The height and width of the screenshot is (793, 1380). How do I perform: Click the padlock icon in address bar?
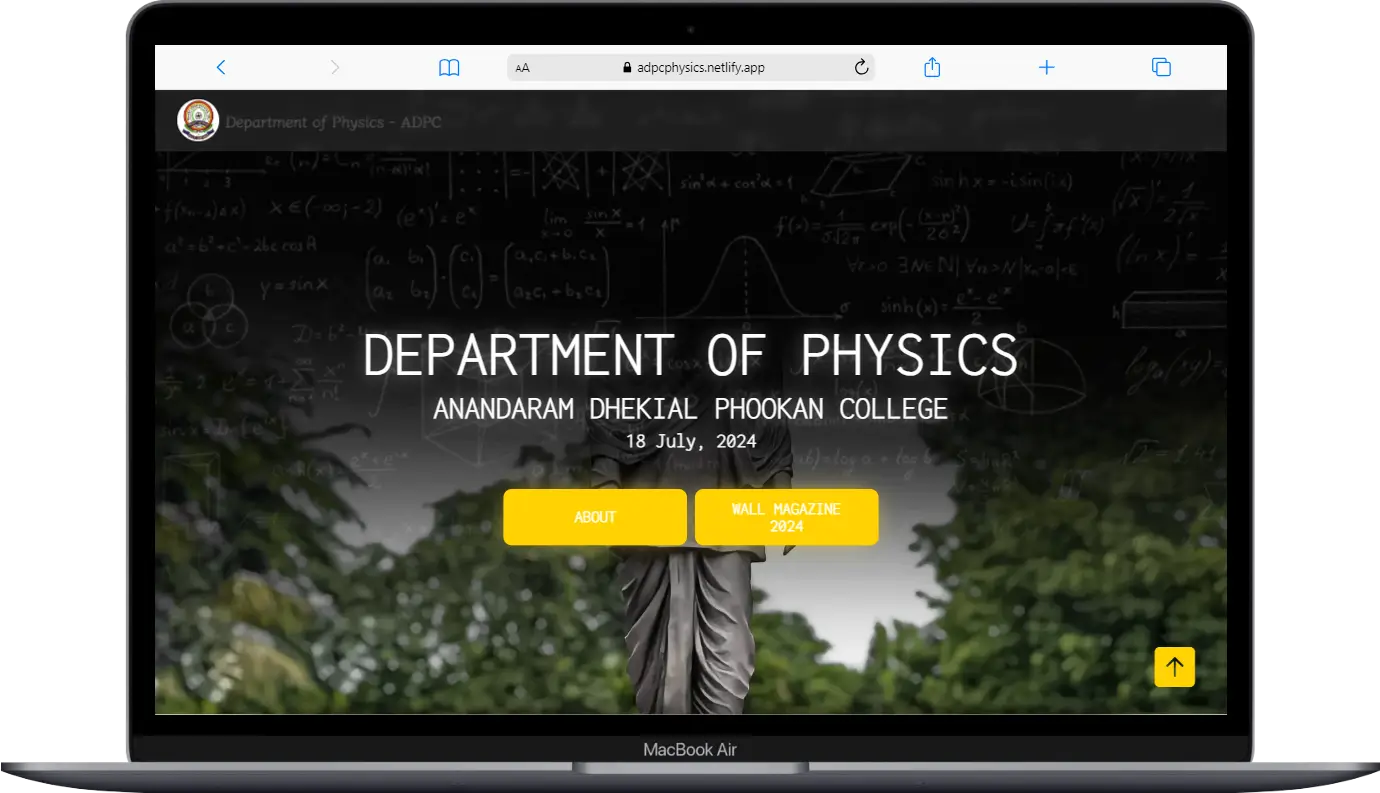point(627,68)
